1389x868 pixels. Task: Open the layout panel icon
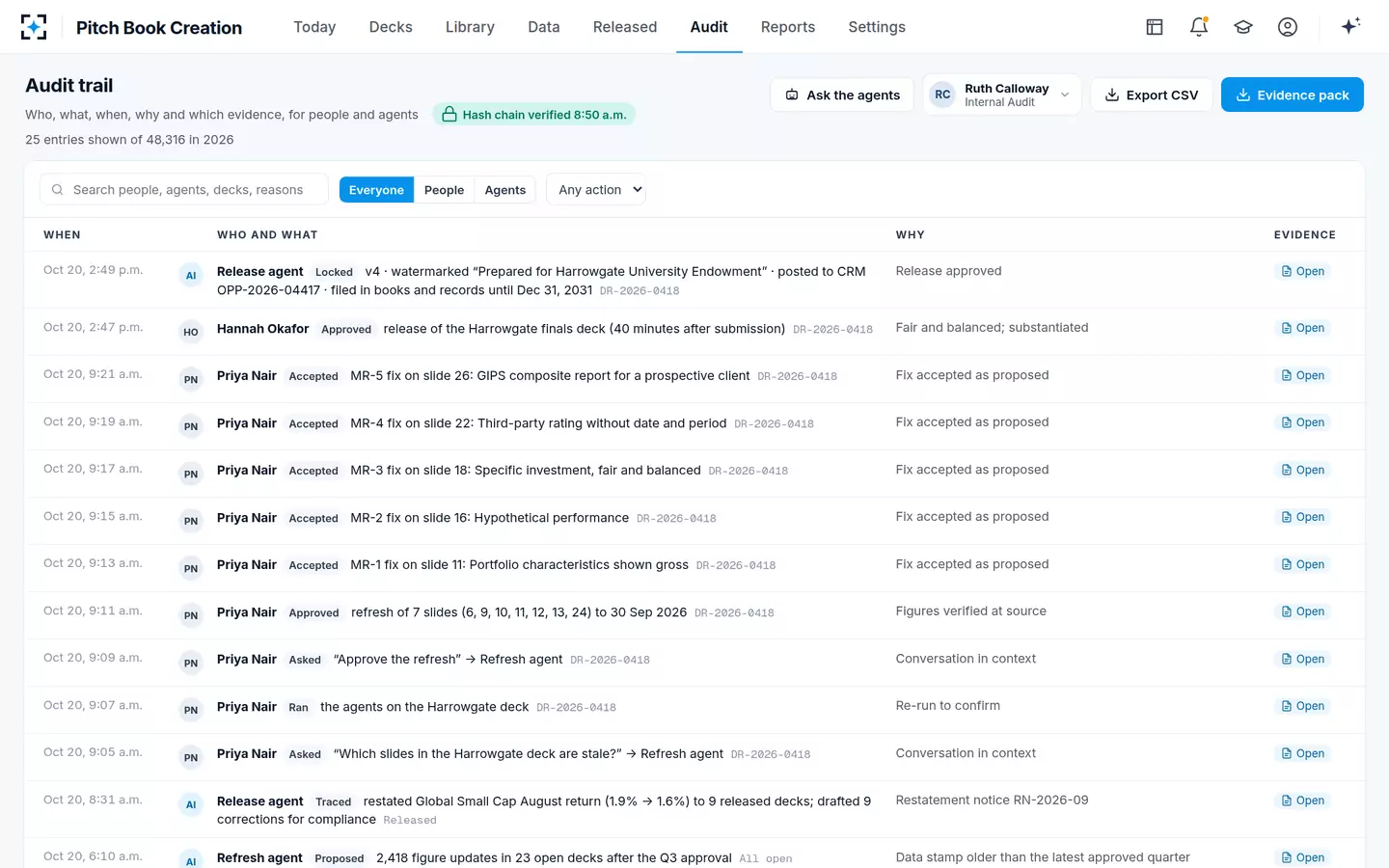[1155, 27]
